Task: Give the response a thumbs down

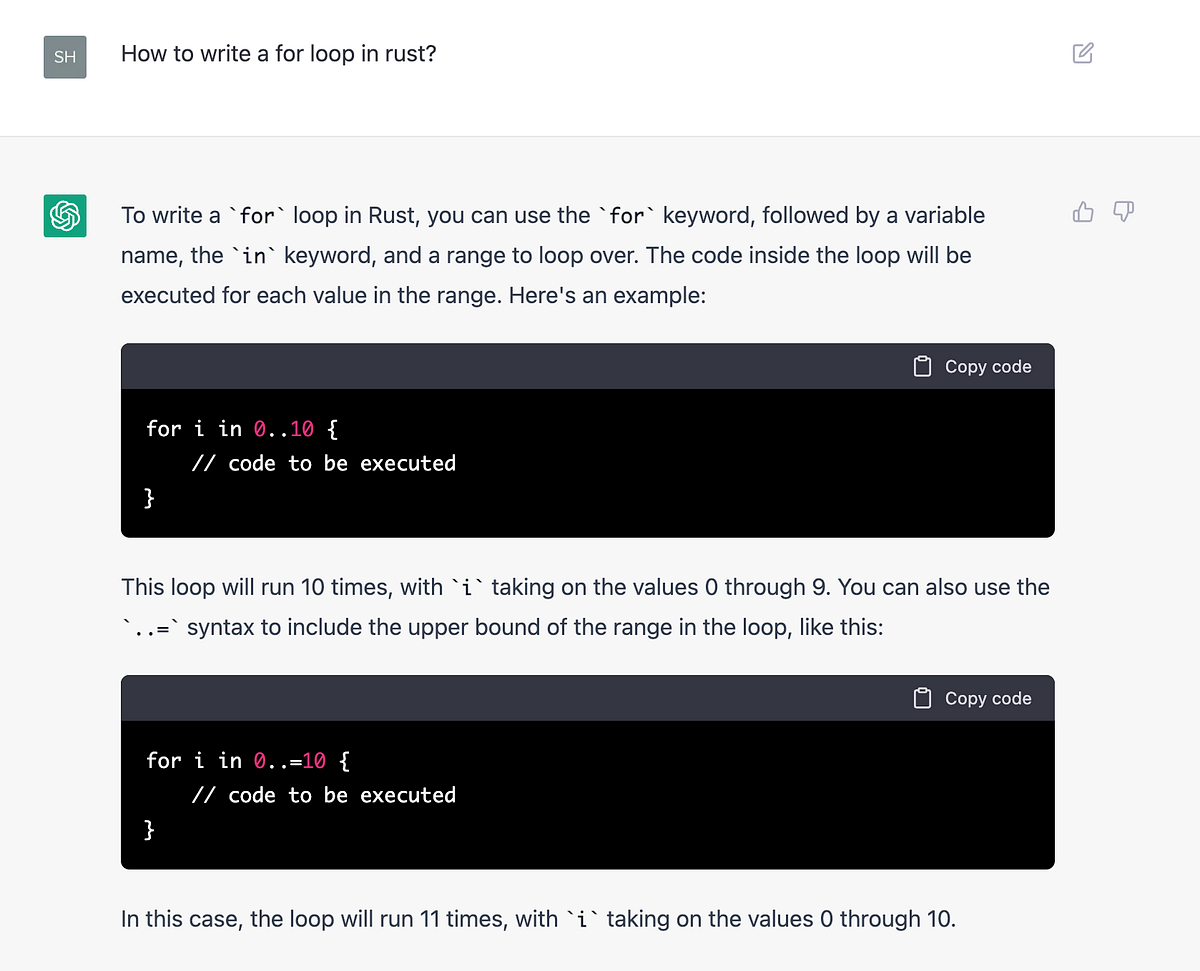Action: [x=1124, y=212]
